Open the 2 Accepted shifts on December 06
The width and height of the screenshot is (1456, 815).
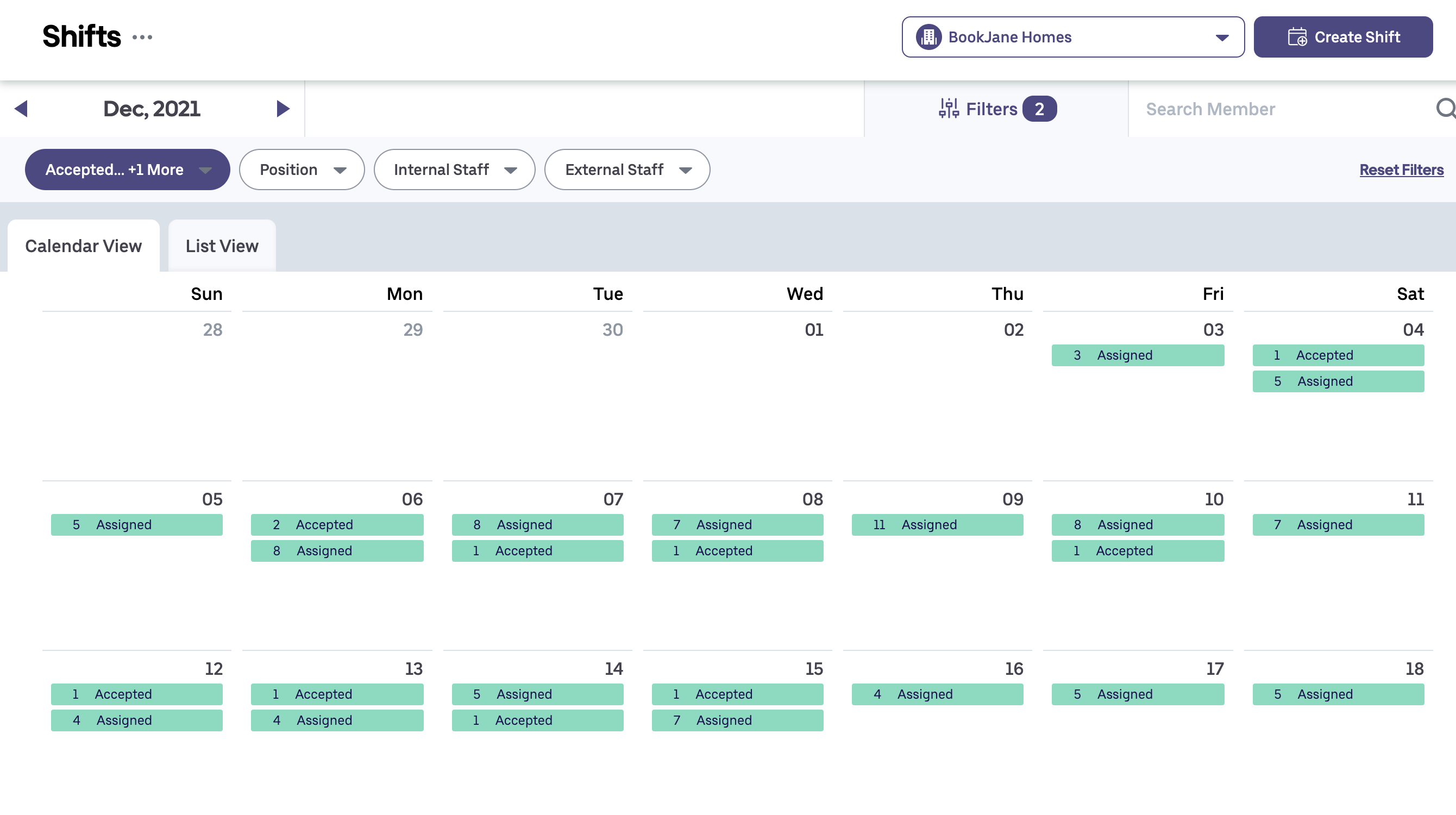(x=337, y=524)
